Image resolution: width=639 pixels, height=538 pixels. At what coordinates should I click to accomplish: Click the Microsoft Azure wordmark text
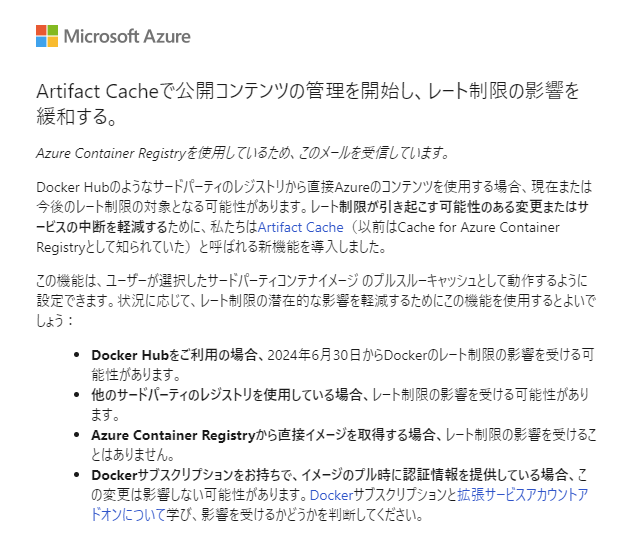coord(127,36)
